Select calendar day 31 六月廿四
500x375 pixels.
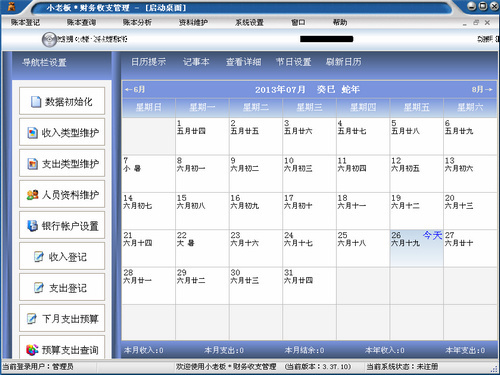click(x=309, y=285)
